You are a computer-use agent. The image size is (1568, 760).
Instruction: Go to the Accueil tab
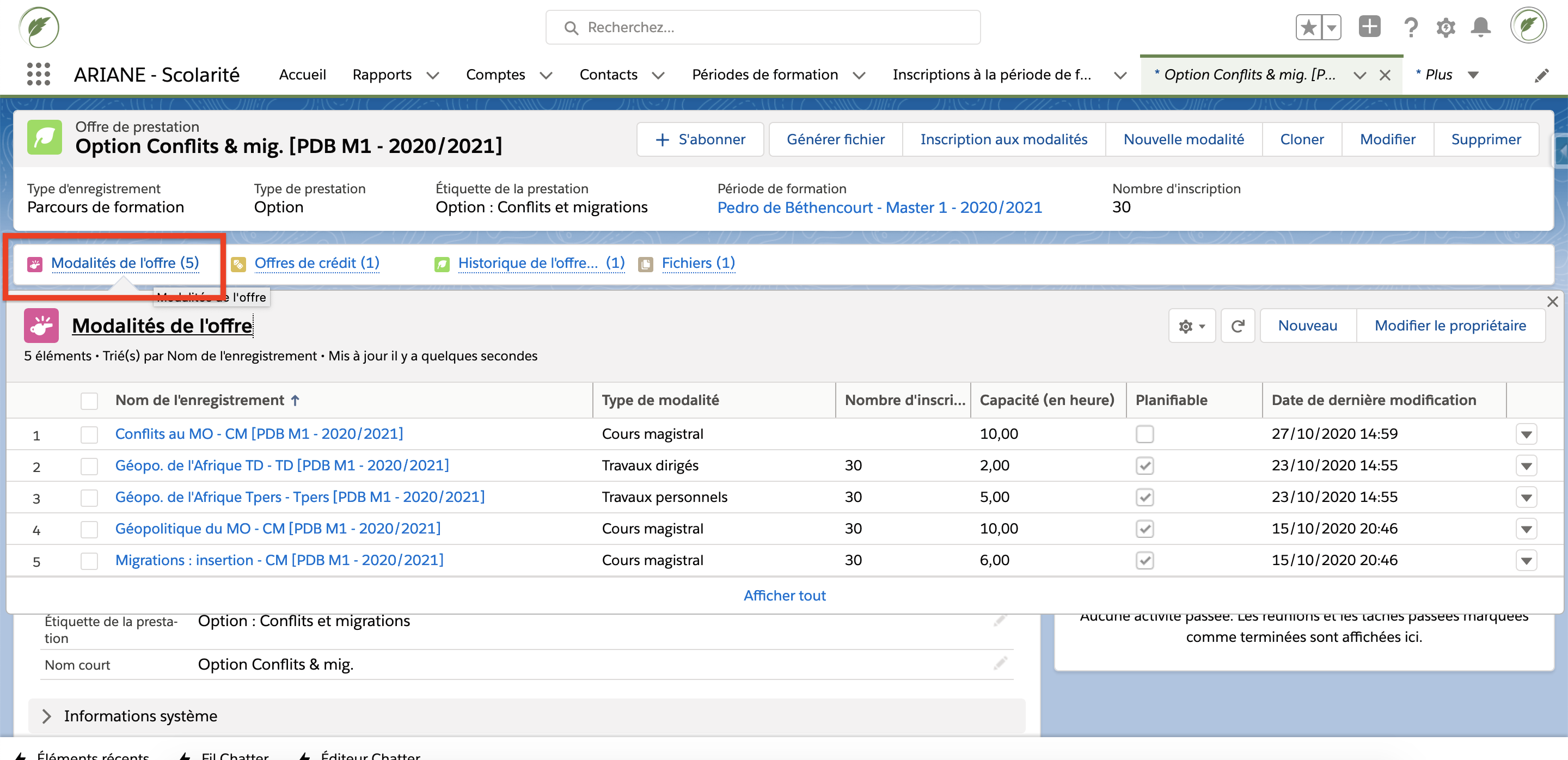[x=302, y=75]
